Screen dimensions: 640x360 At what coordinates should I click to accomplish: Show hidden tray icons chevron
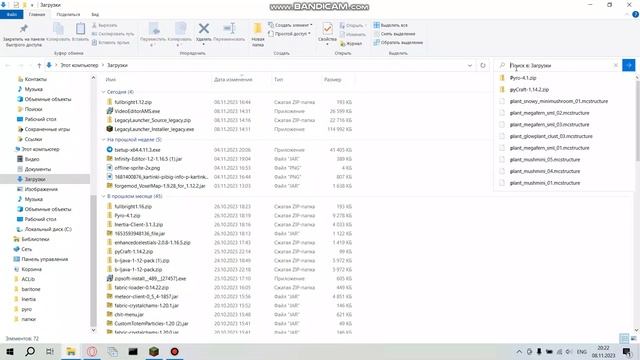pyautogui.click(x=519, y=351)
